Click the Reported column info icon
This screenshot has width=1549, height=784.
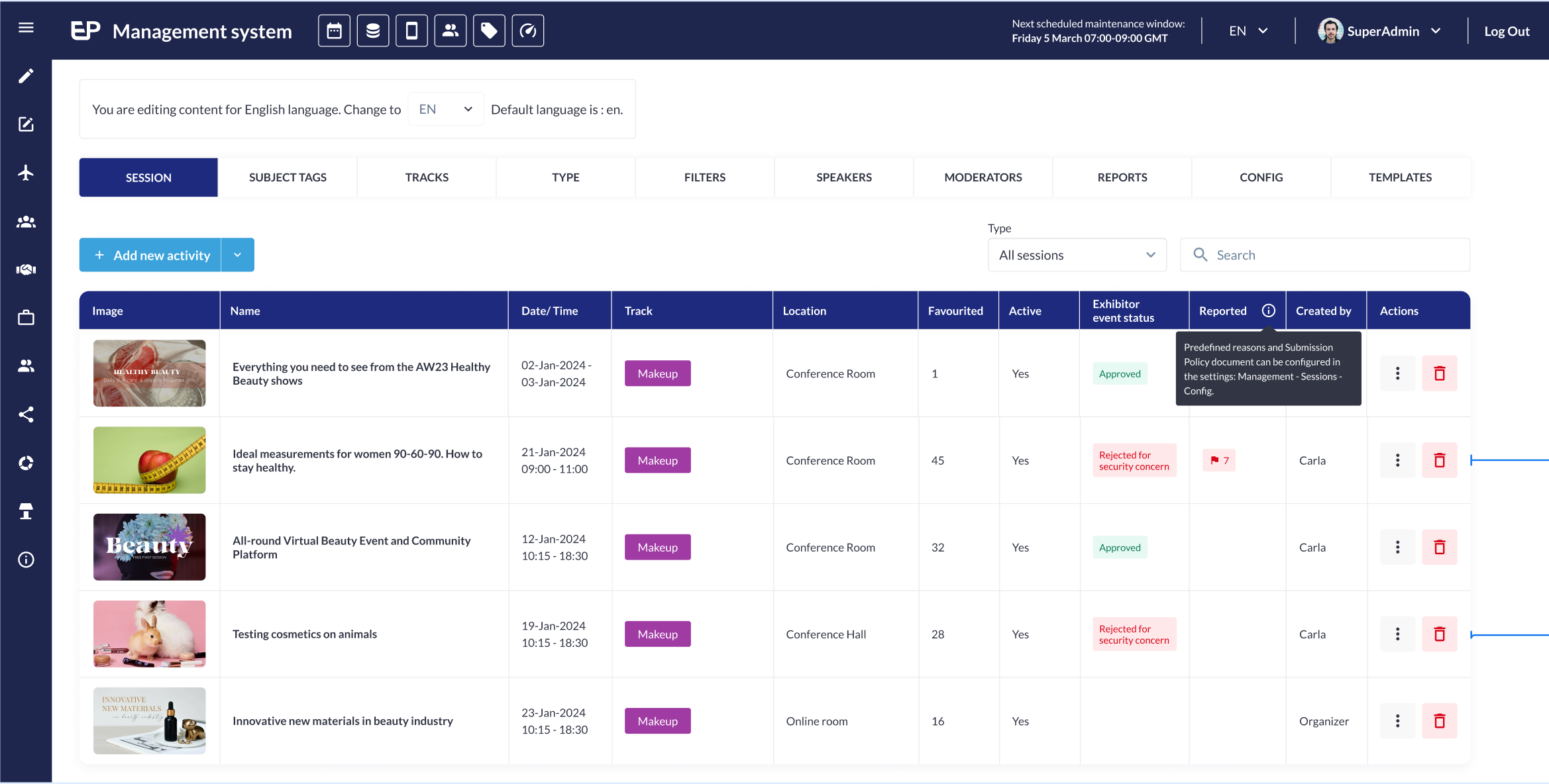click(x=1268, y=311)
